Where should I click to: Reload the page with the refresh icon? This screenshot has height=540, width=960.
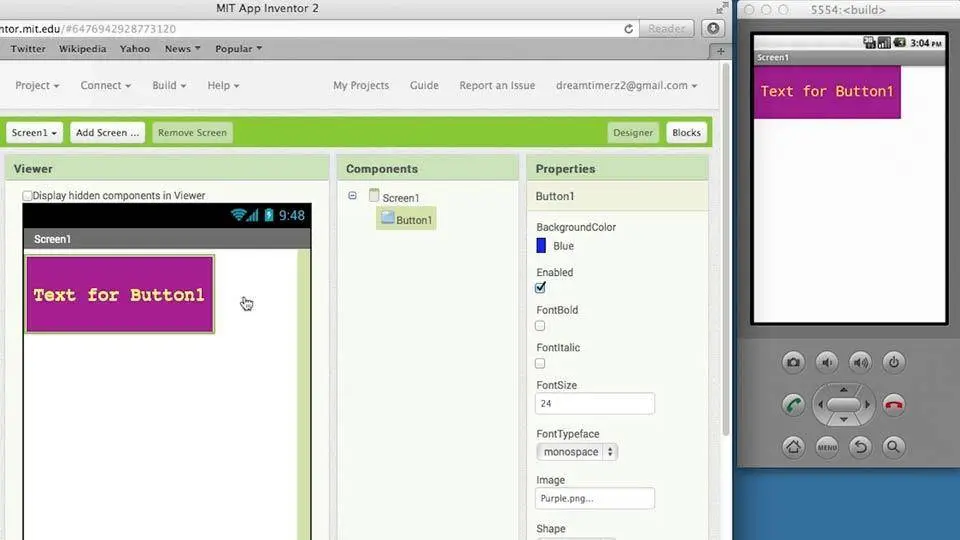point(628,29)
